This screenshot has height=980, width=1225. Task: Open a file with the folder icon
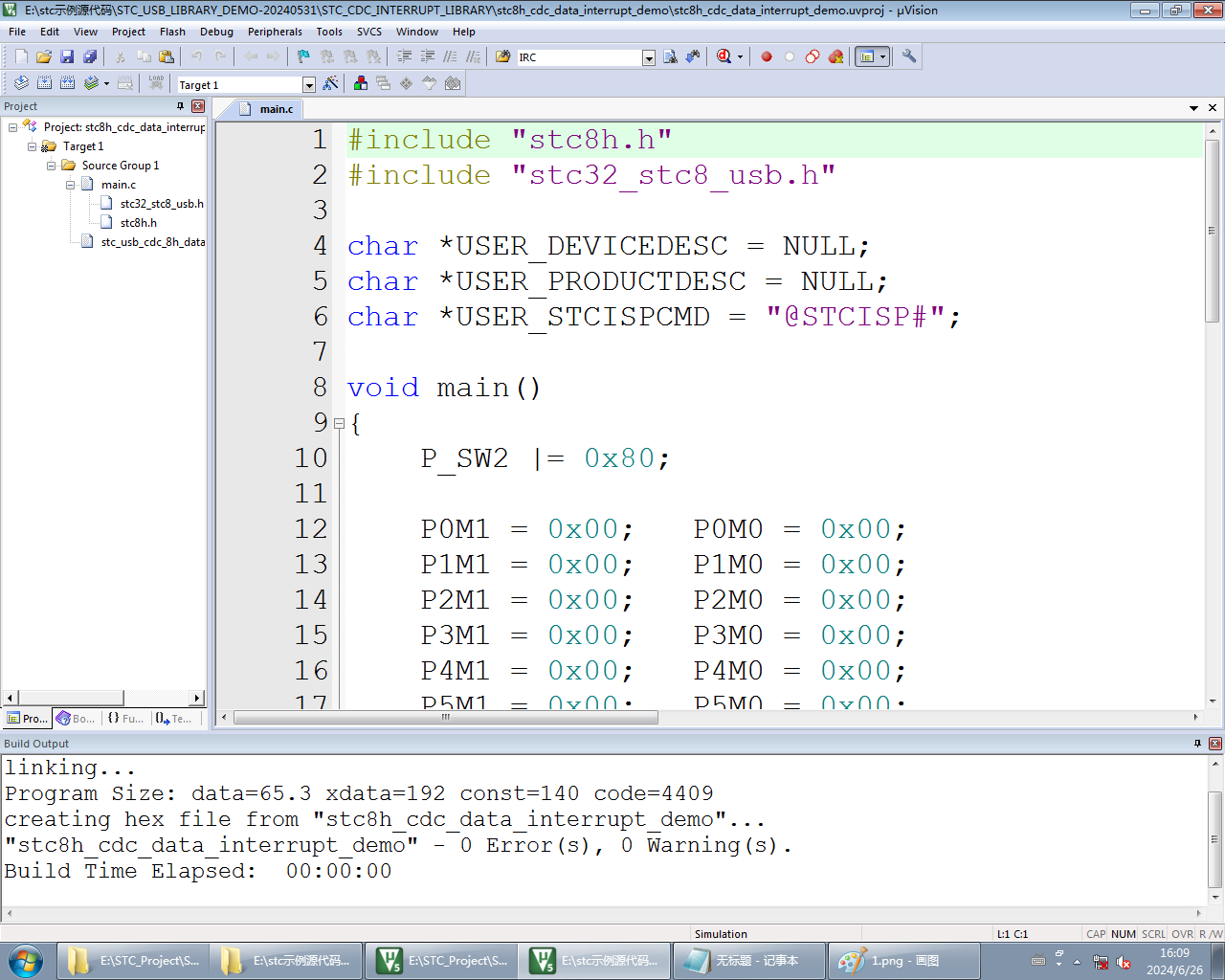pyautogui.click(x=44, y=57)
